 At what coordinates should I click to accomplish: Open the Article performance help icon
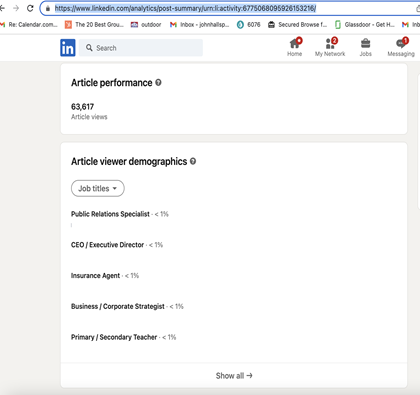pyautogui.click(x=158, y=82)
